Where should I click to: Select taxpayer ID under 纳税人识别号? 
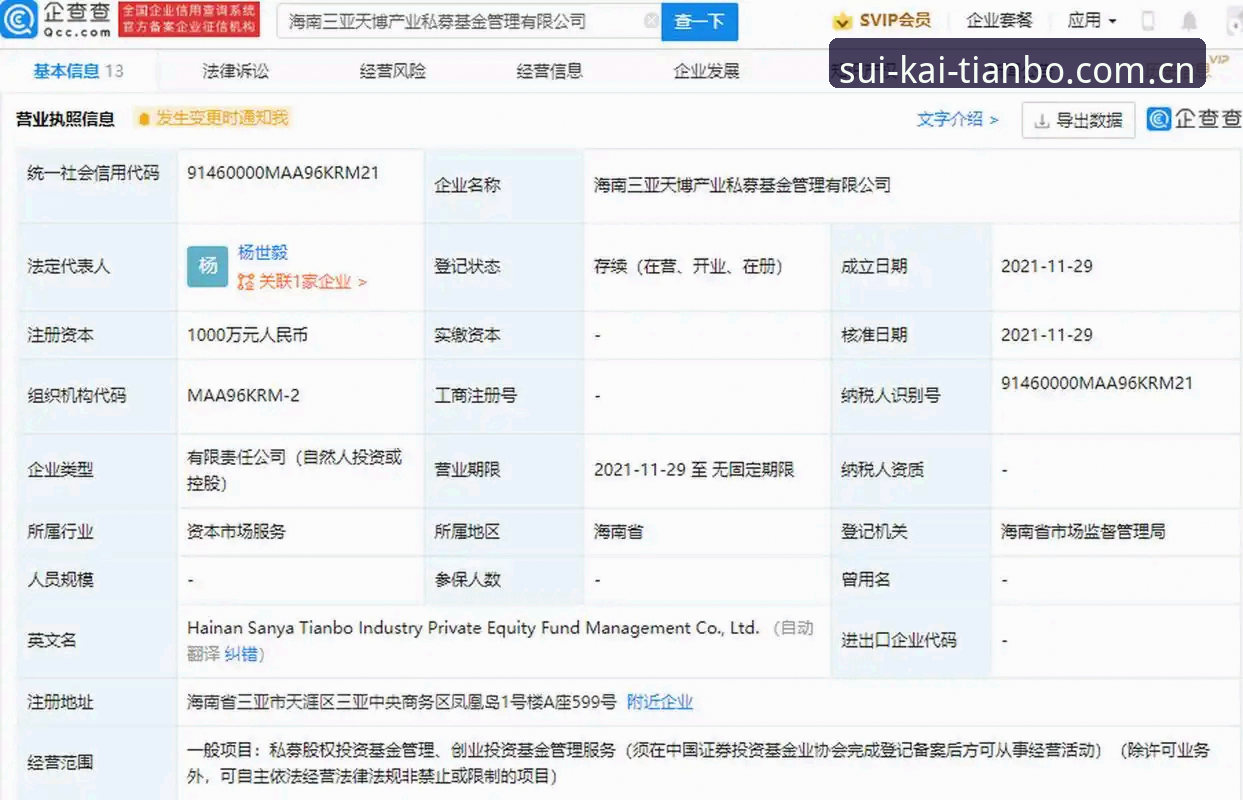tap(1097, 383)
